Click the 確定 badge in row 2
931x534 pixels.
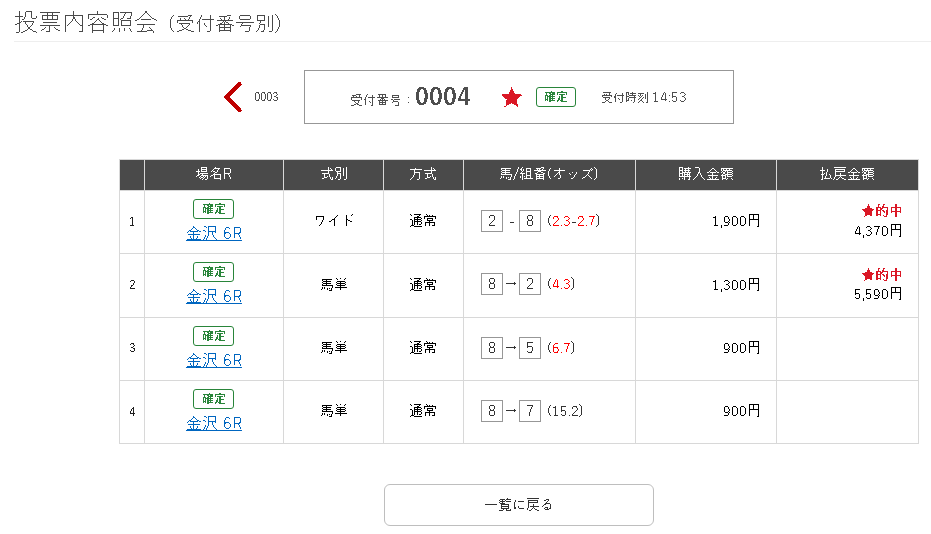[x=214, y=272]
